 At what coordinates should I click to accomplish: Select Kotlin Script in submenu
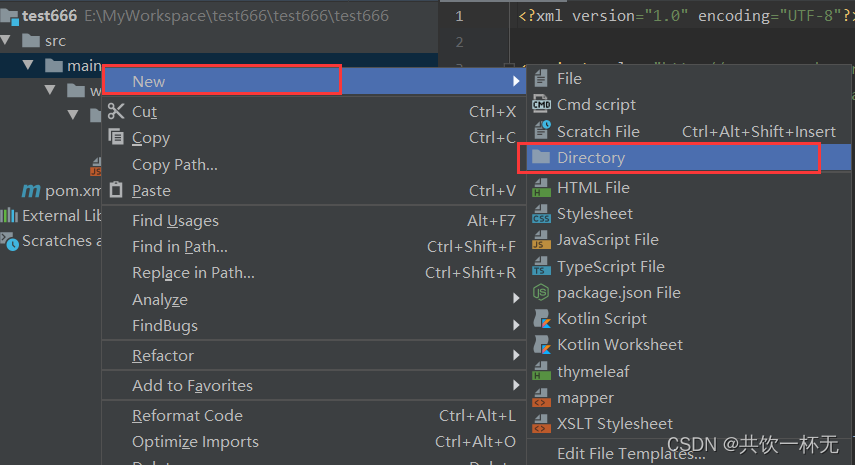click(x=689, y=318)
